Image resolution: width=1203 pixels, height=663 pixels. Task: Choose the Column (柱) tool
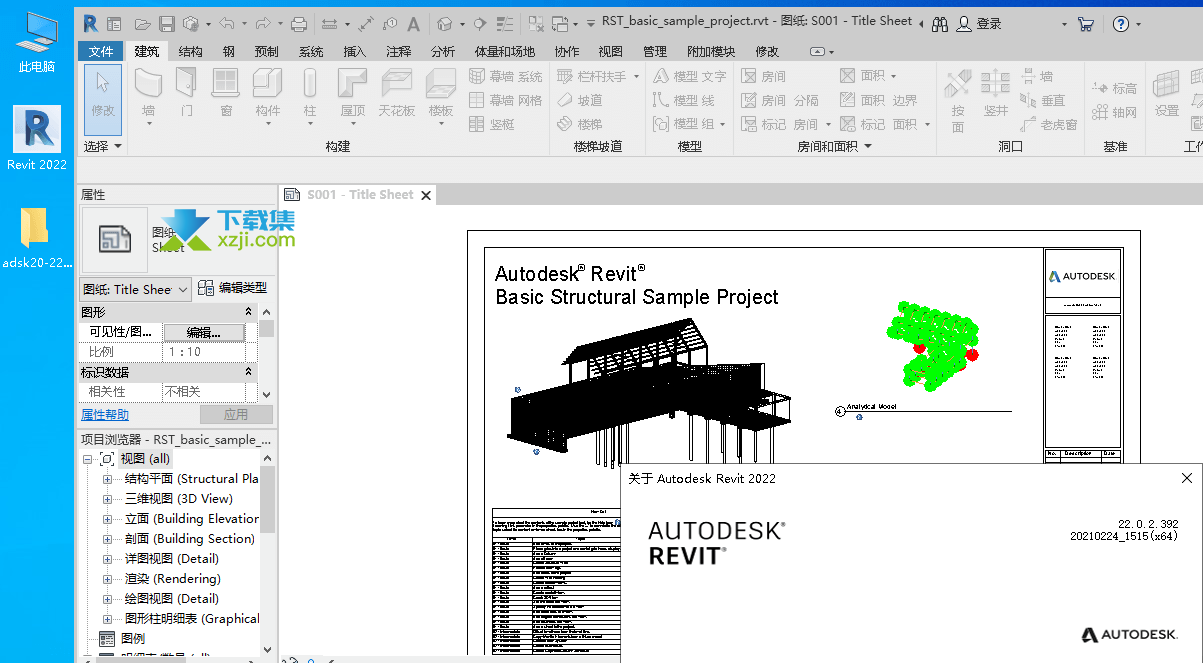310,97
